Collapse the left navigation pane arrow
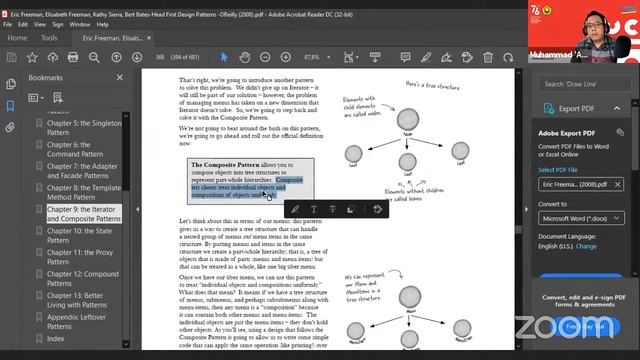Image resolution: width=640 pixels, height=360 pixels. (x=138, y=209)
